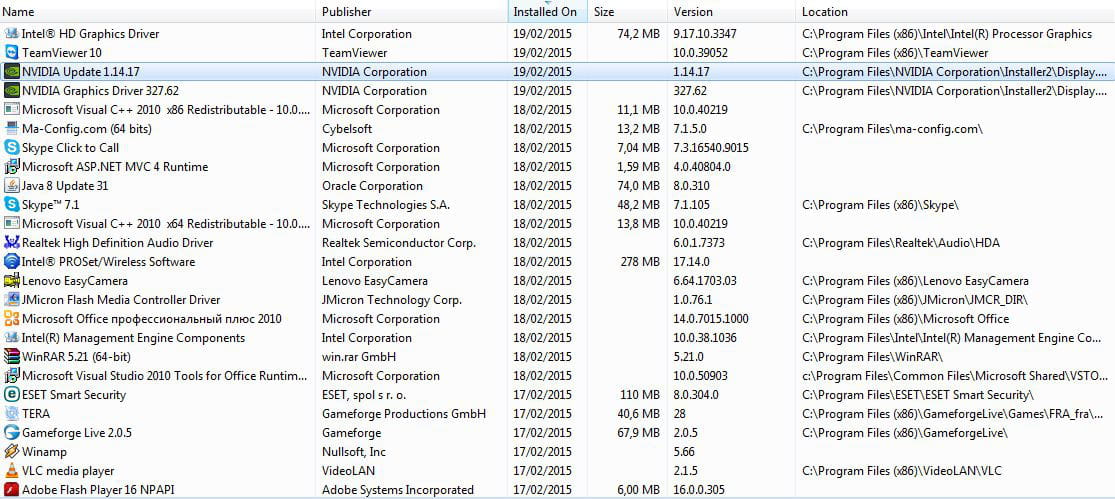The image size is (1115, 499).
Task: Click the TERA game icon
Action: point(11,413)
